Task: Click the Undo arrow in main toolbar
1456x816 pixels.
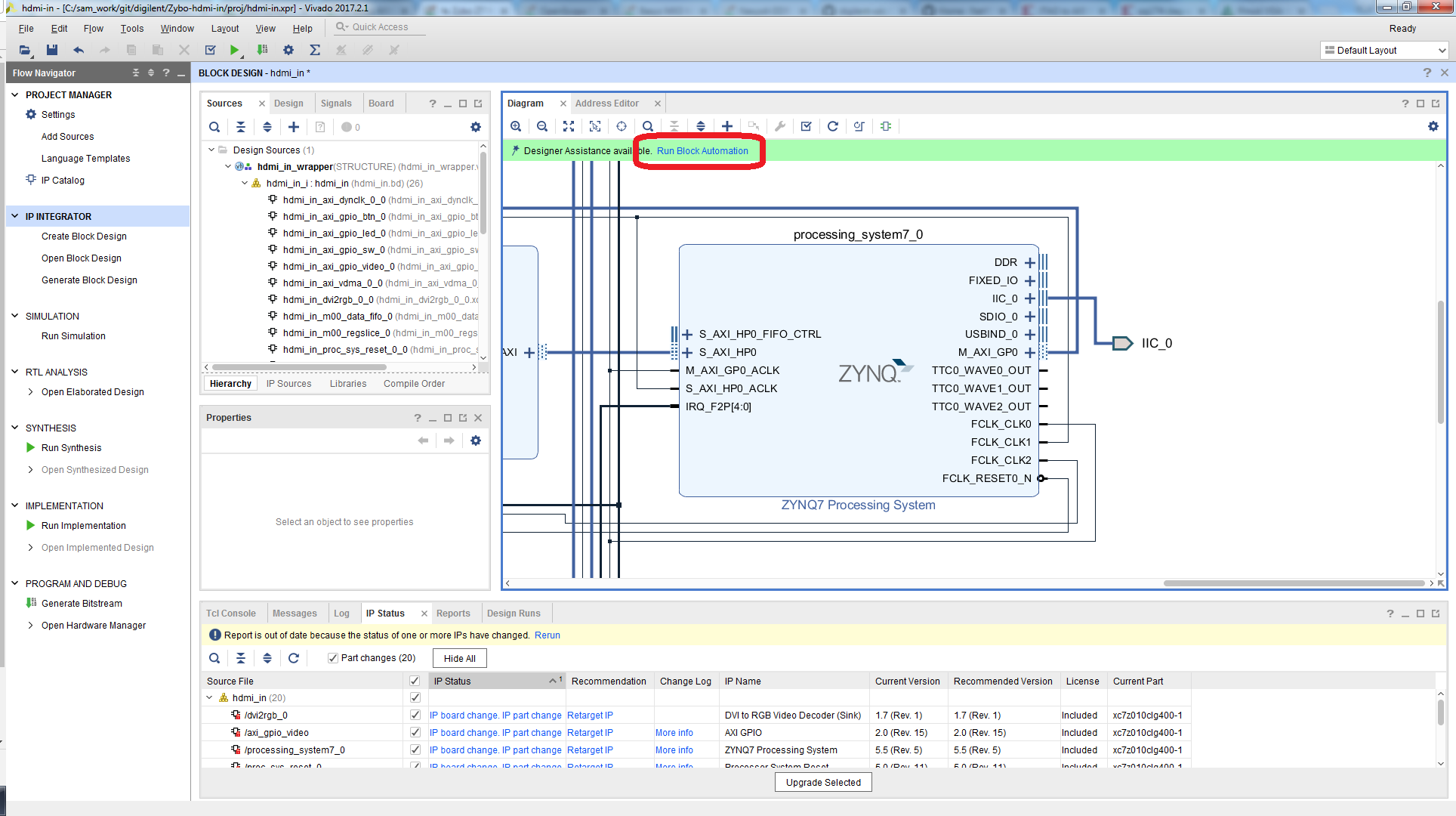Action: pos(79,50)
